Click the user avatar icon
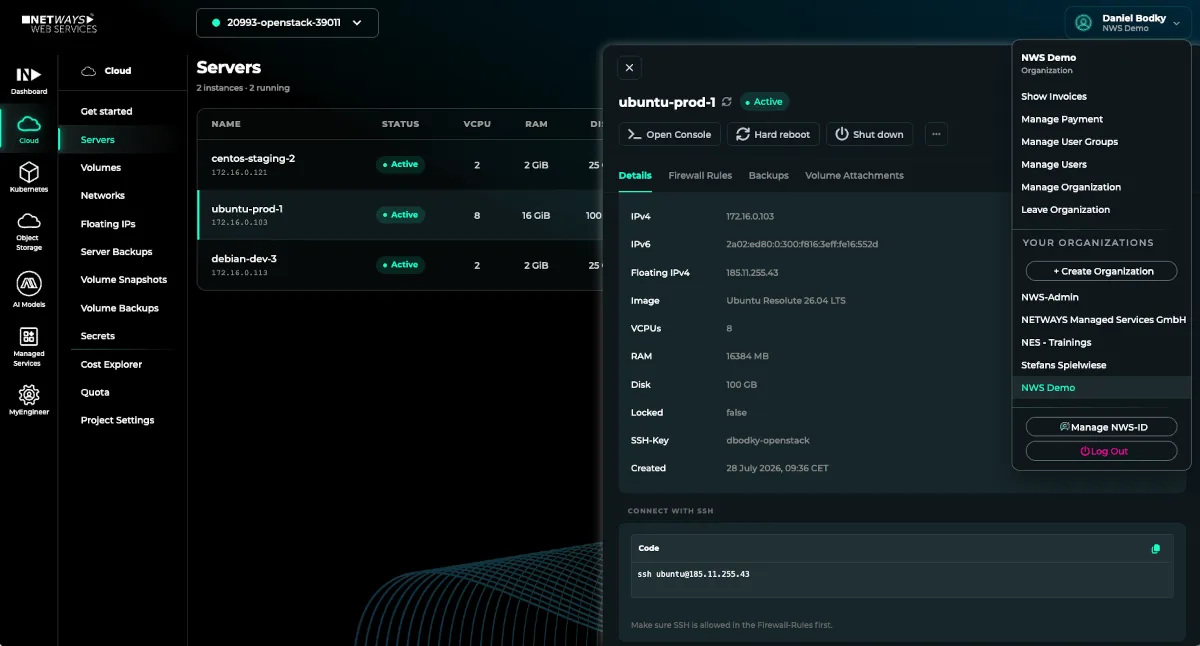 point(1083,22)
